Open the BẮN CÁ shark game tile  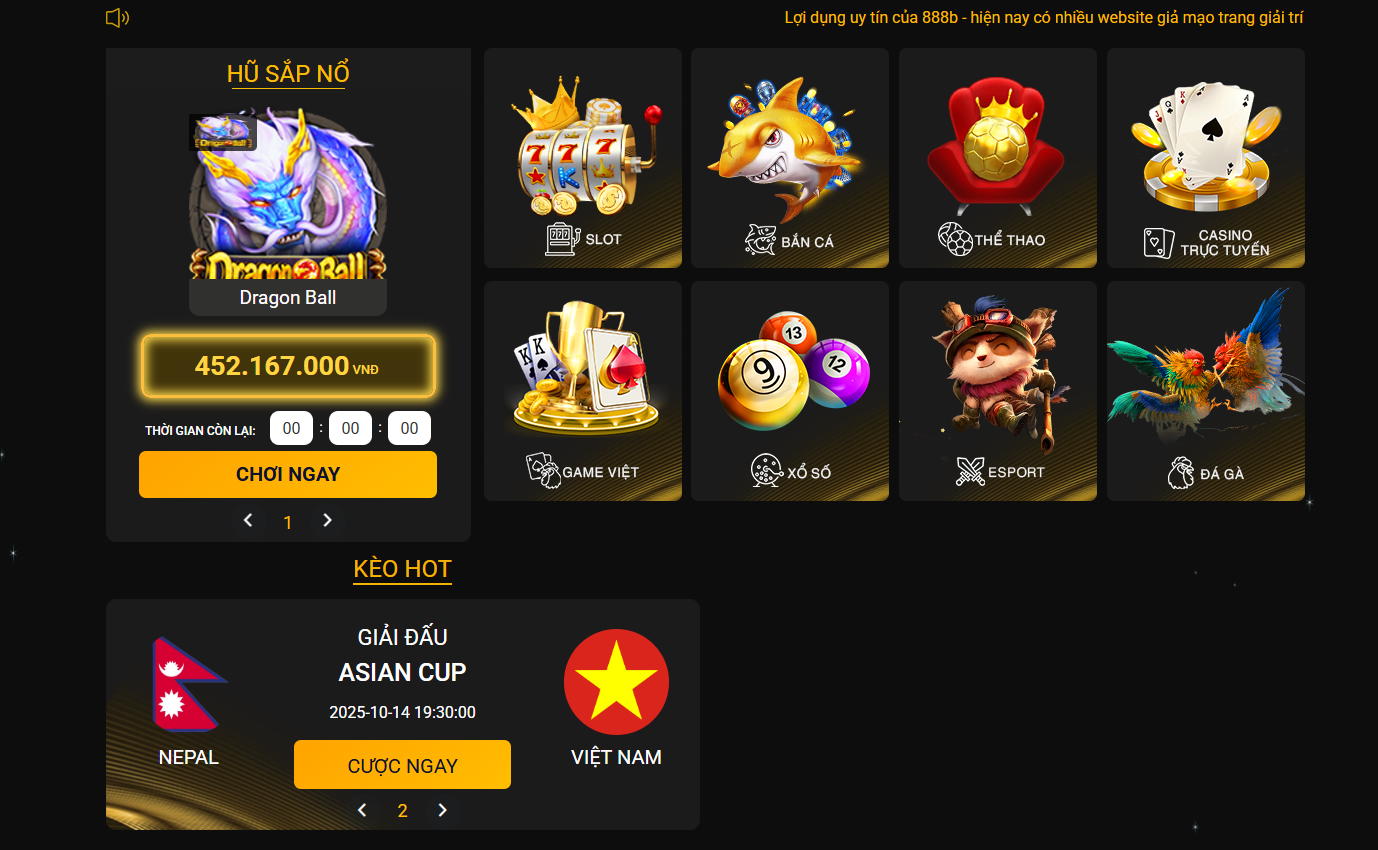pos(790,158)
